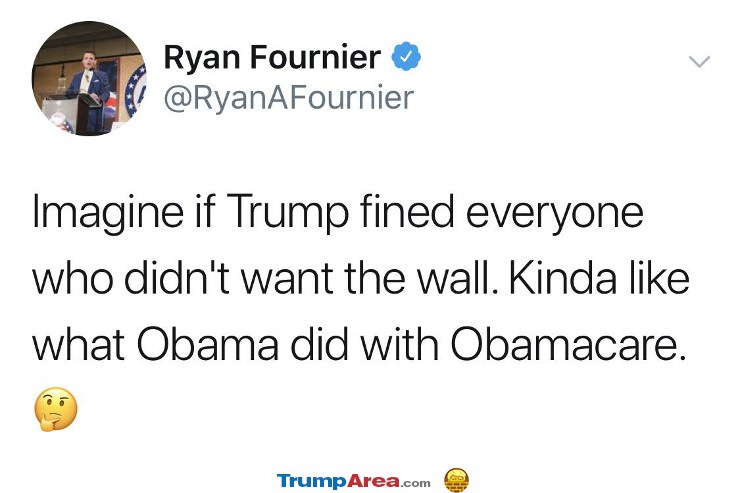
Task: Open the TrumpArea.com watermark link
Action: click(x=353, y=481)
